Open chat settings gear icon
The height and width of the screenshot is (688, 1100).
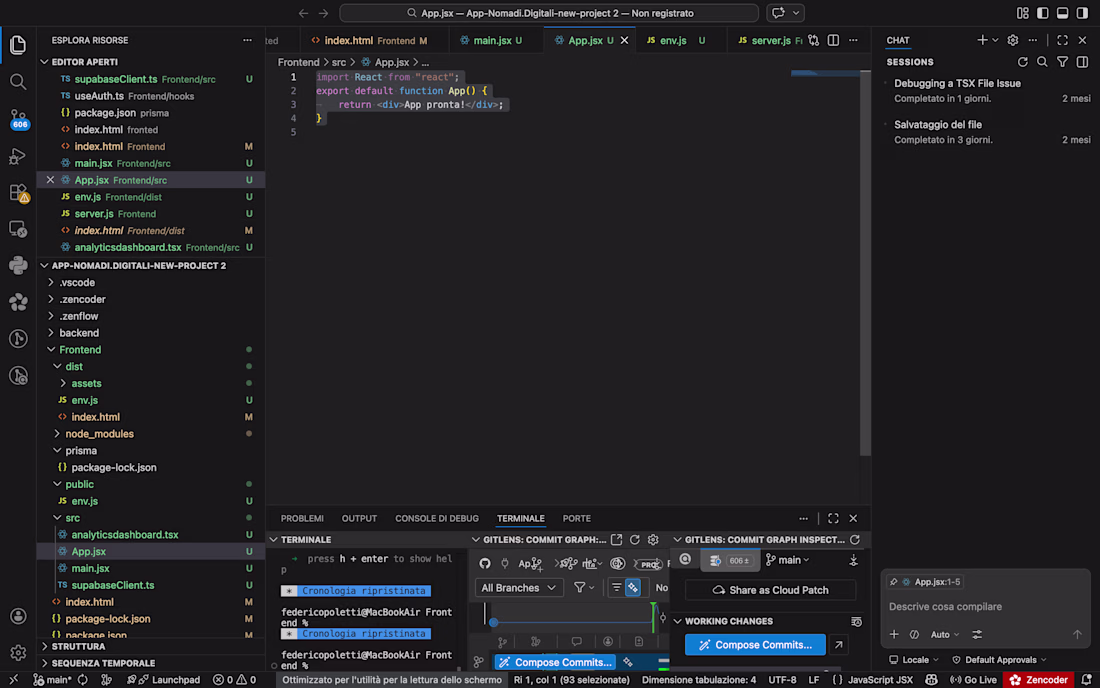(1013, 40)
